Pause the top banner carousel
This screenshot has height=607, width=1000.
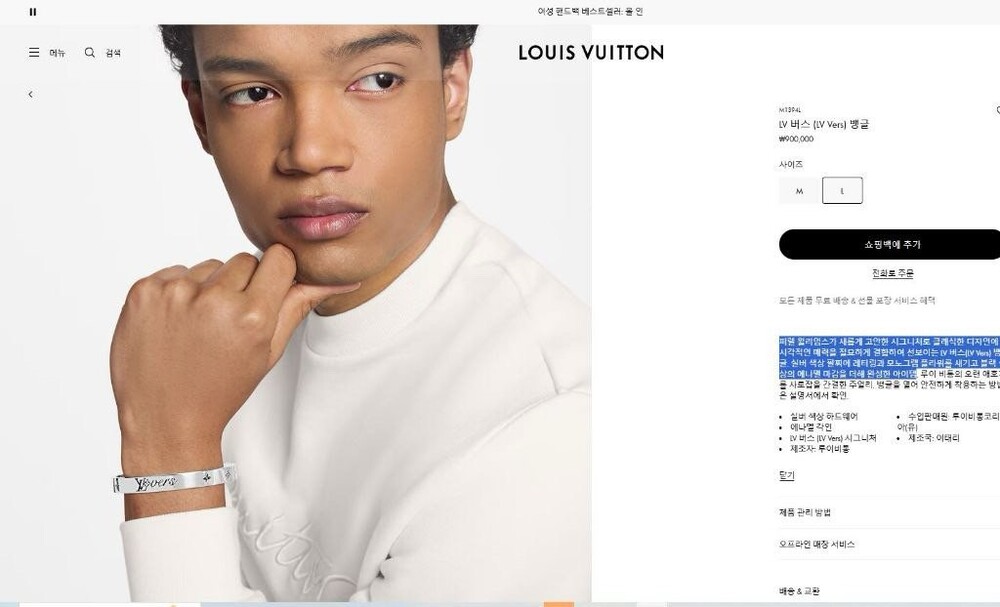[33, 11]
